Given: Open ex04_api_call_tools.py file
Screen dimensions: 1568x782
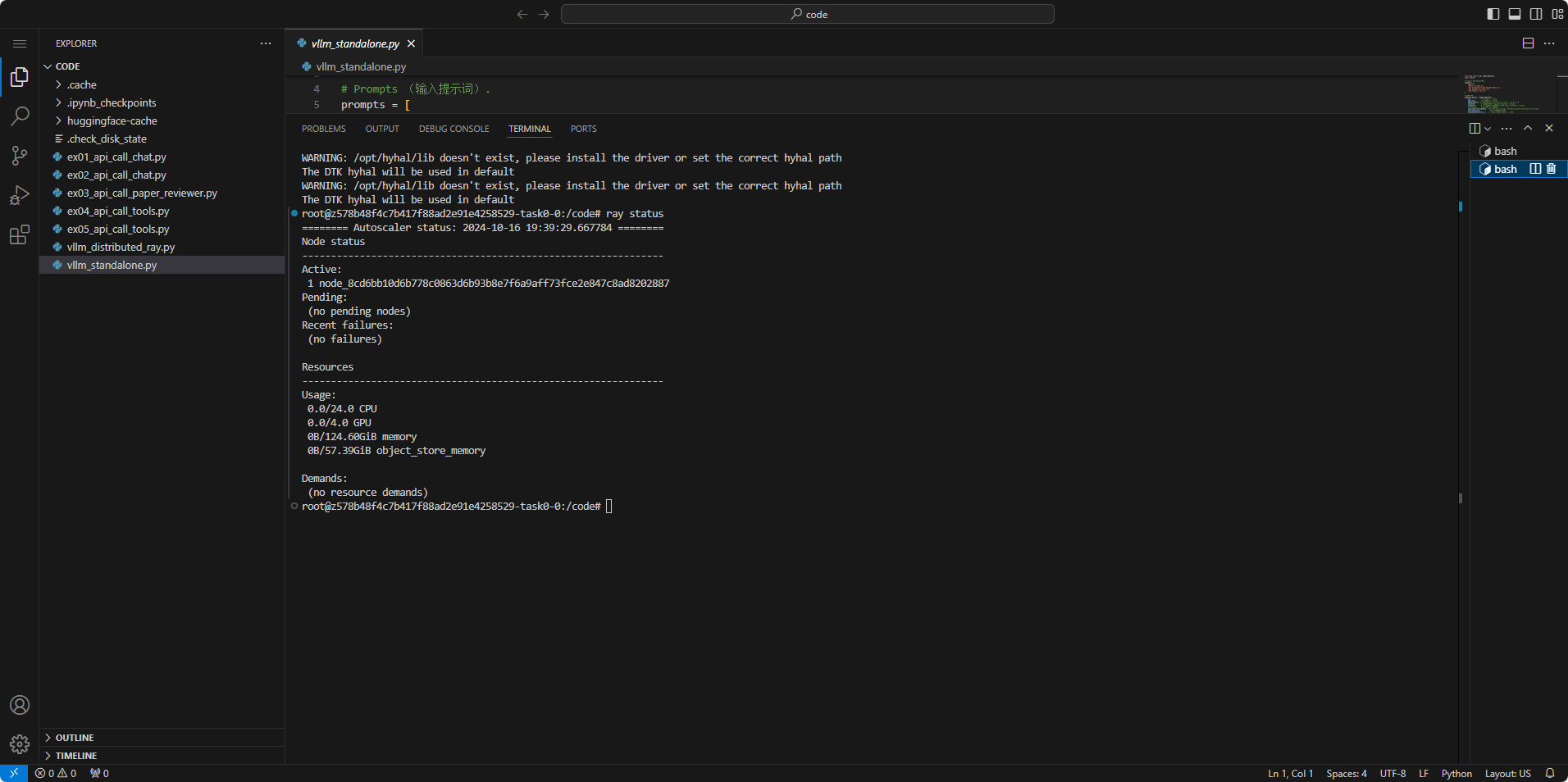Looking at the screenshot, I should coord(162,211).
